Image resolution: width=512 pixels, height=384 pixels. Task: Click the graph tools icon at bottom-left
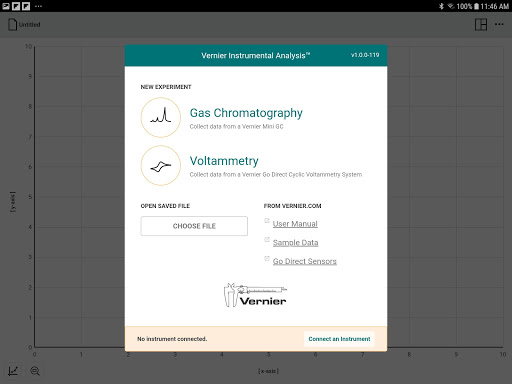pyautogui.click(x=13, y=371)
